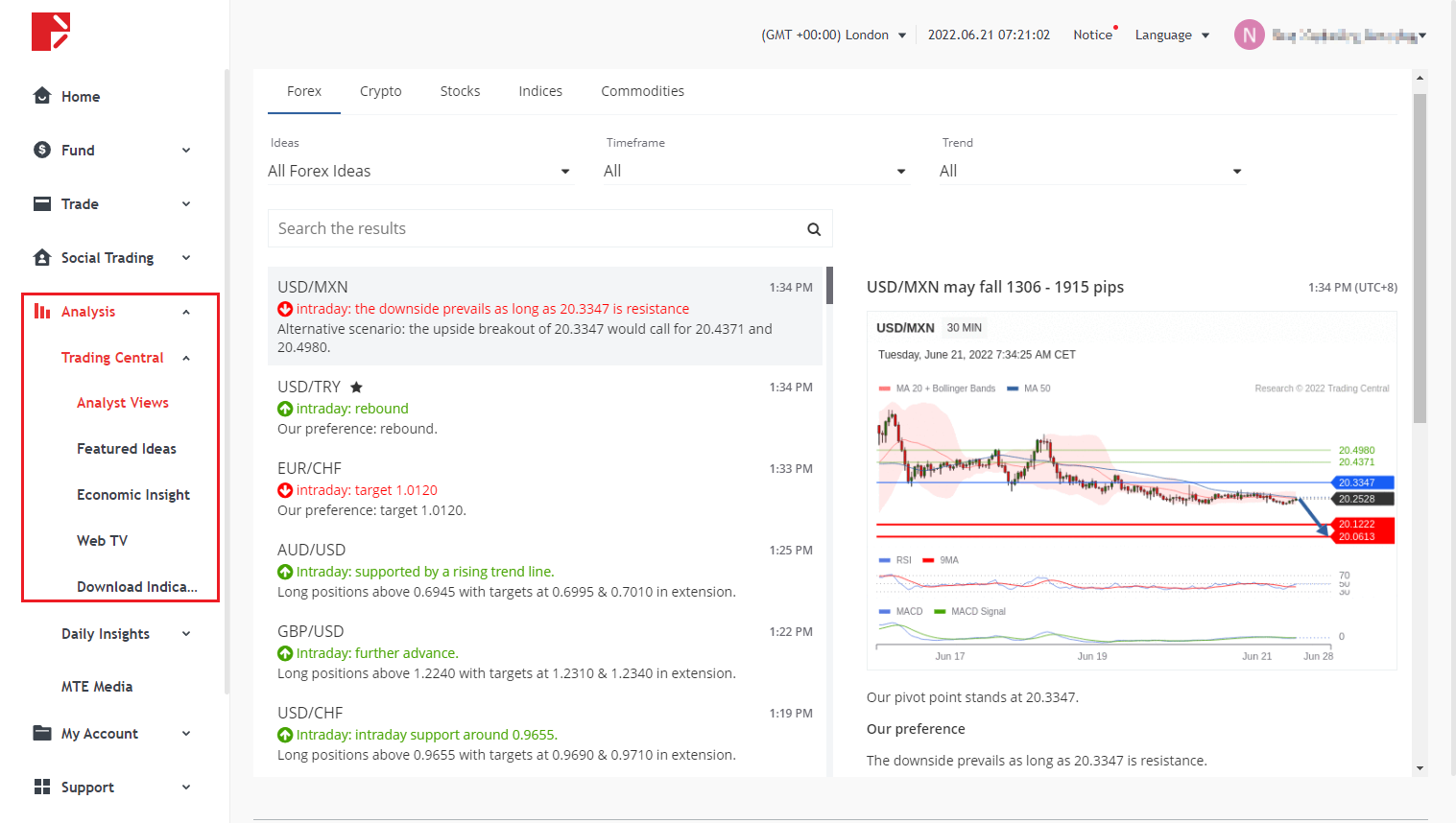Select the GBP/USD idea title
The height and width of the screenshot is (823, 1456).
pyautogui.click(x=310, y=631)
